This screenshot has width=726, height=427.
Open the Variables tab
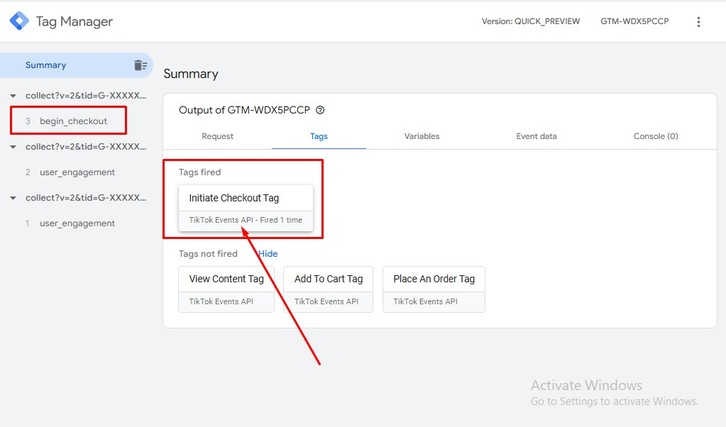(421, 136)
